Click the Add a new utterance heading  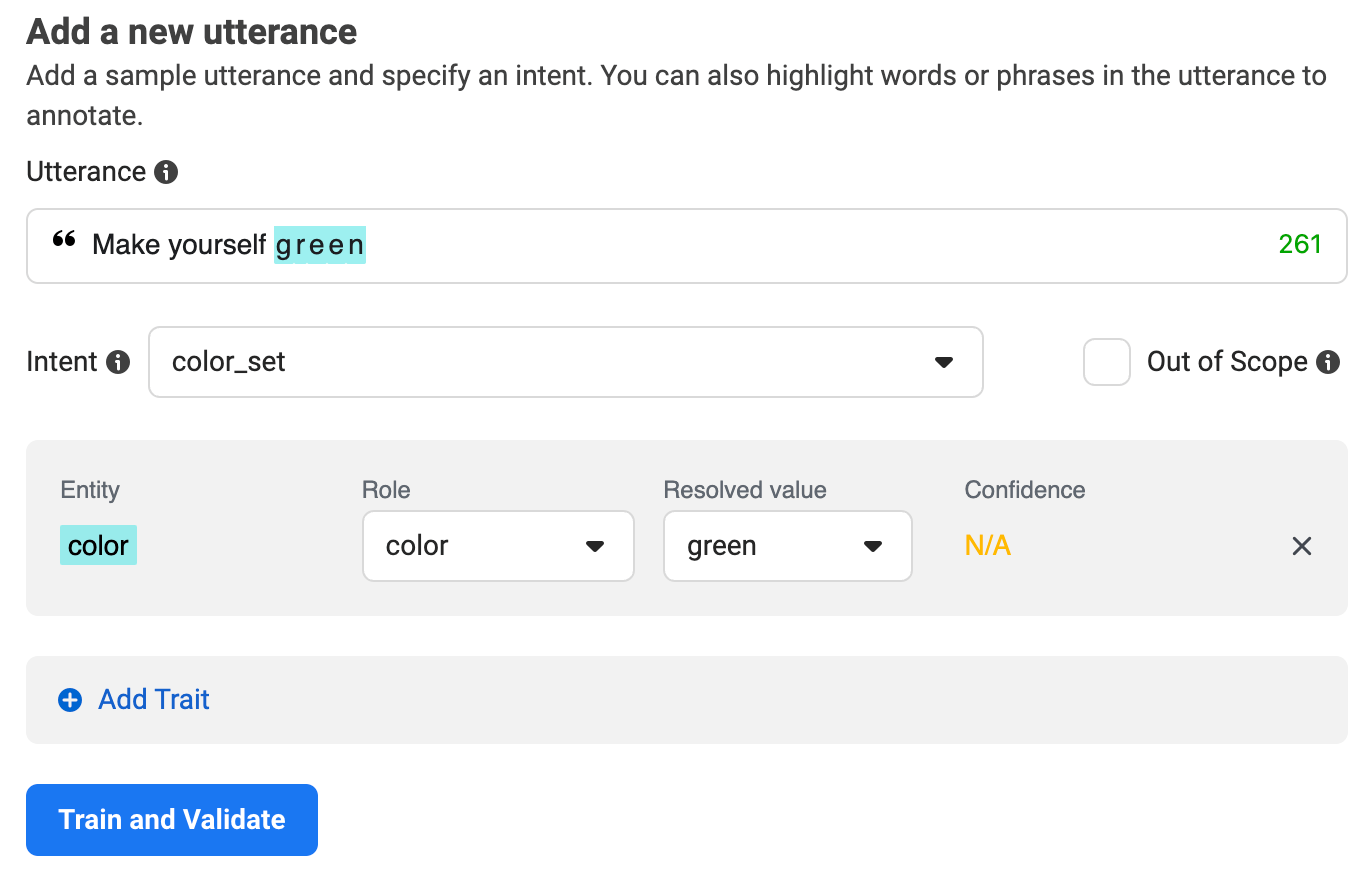pos(192,32)
